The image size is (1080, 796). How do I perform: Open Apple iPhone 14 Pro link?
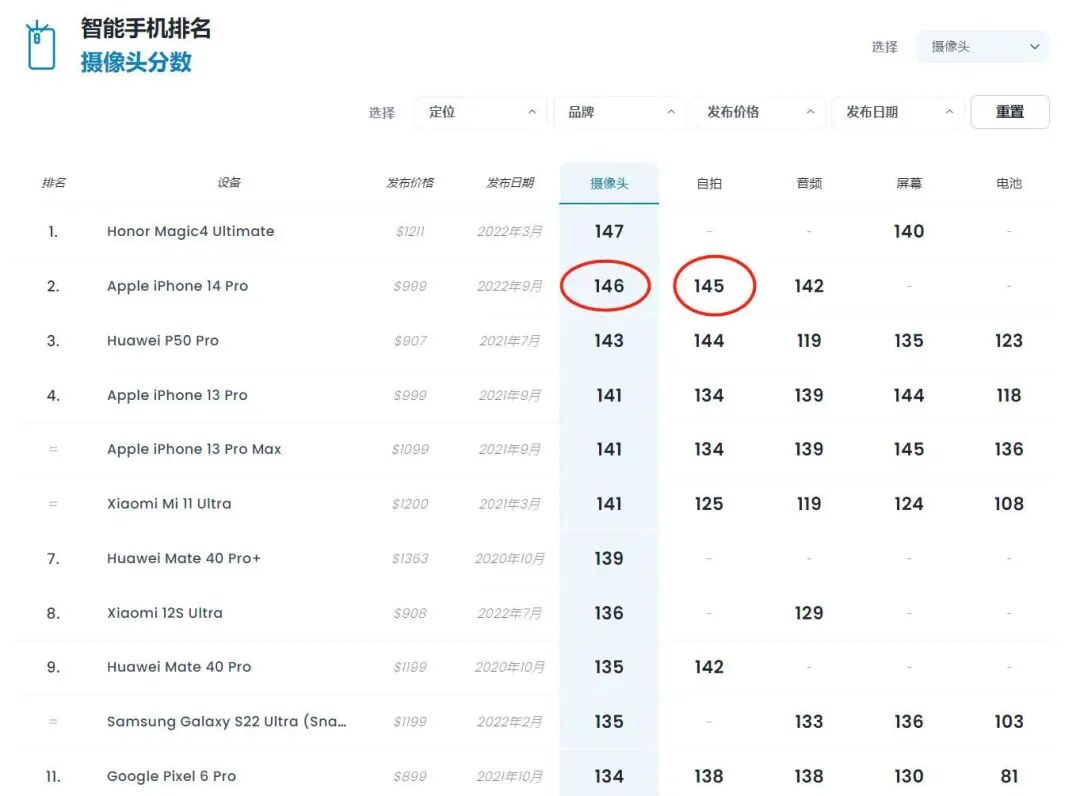[x=177, y=286]
